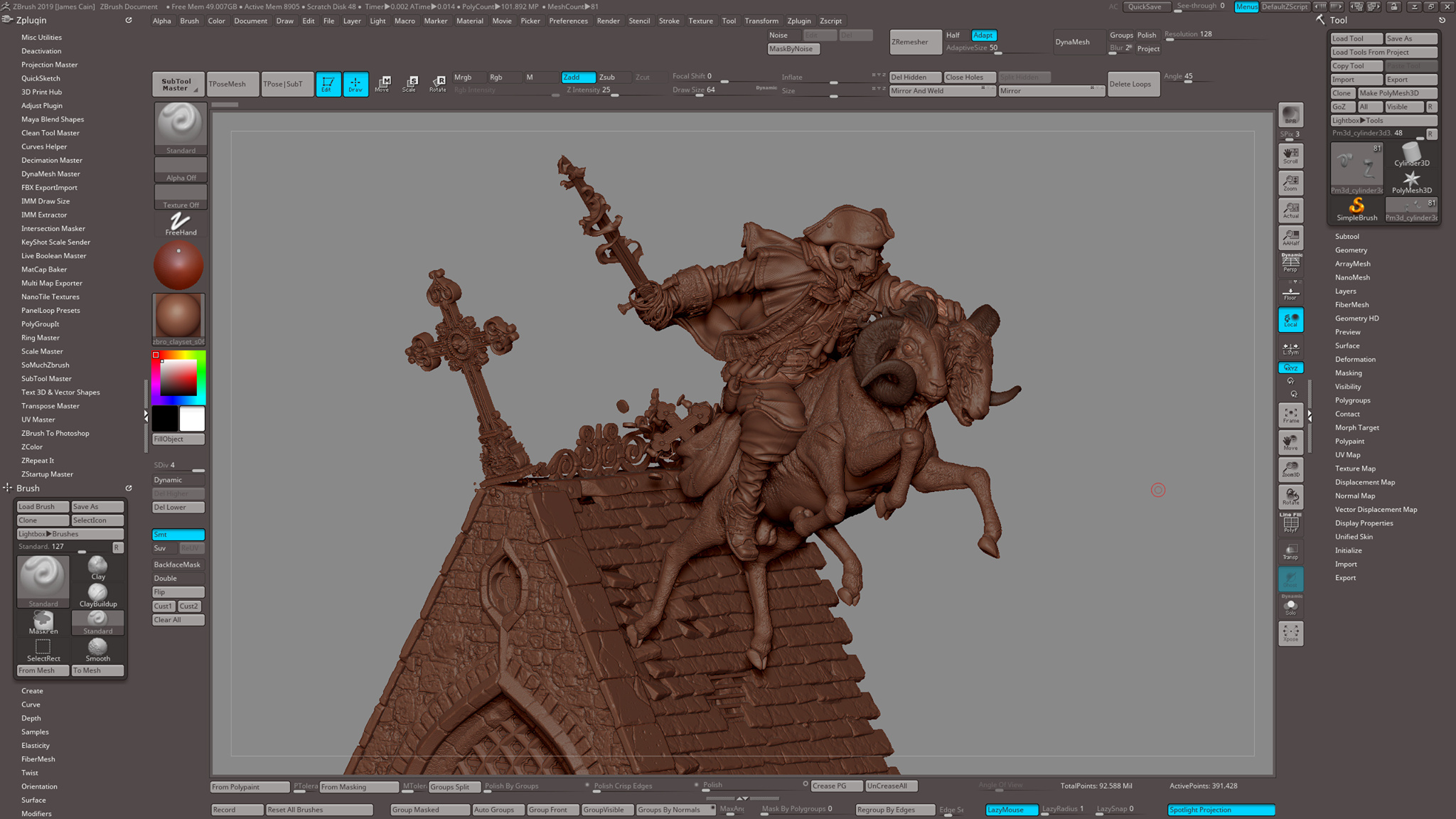
Task: Select the Smooth brush icon
Action: tap(98, 650)
